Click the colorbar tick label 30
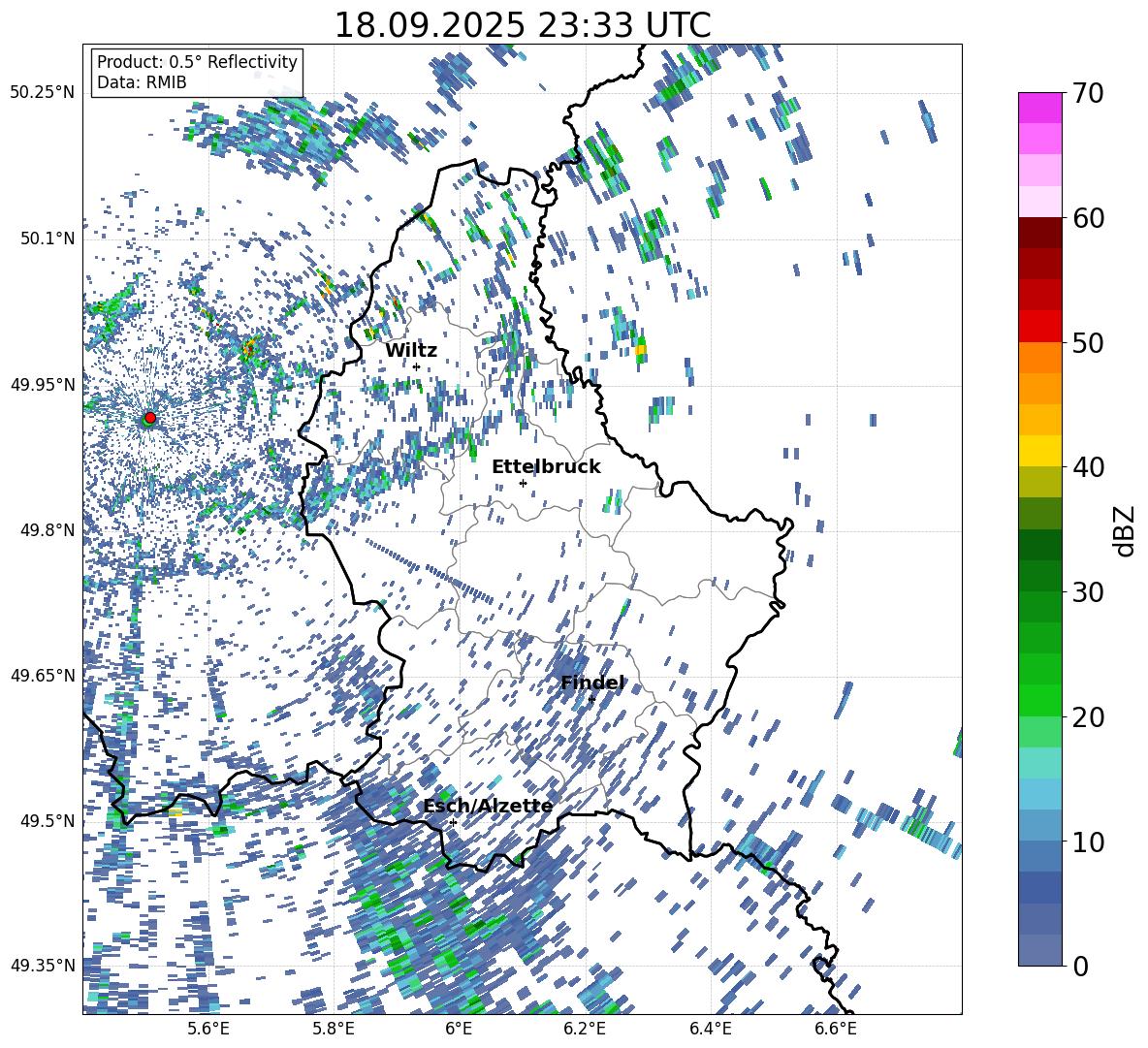The image size is (1148, 1048). 1088,592
